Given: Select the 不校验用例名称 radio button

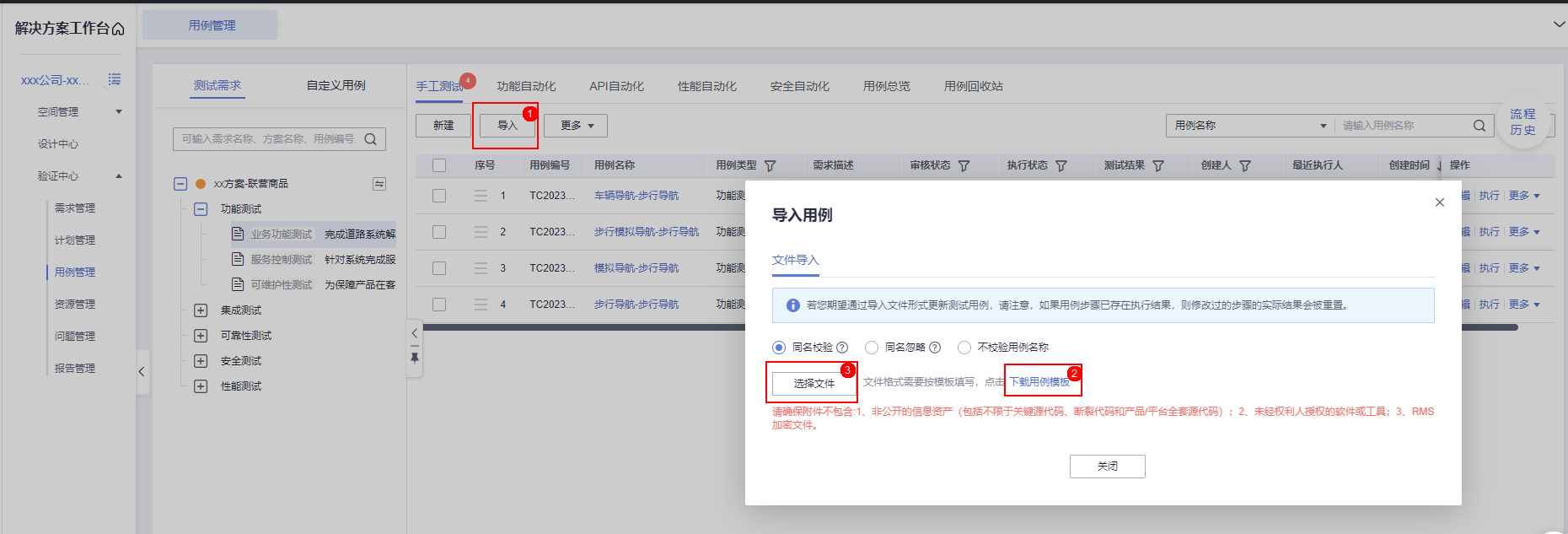Looking at the screenshot, I should pyautogui.click(x=964, y=348).
